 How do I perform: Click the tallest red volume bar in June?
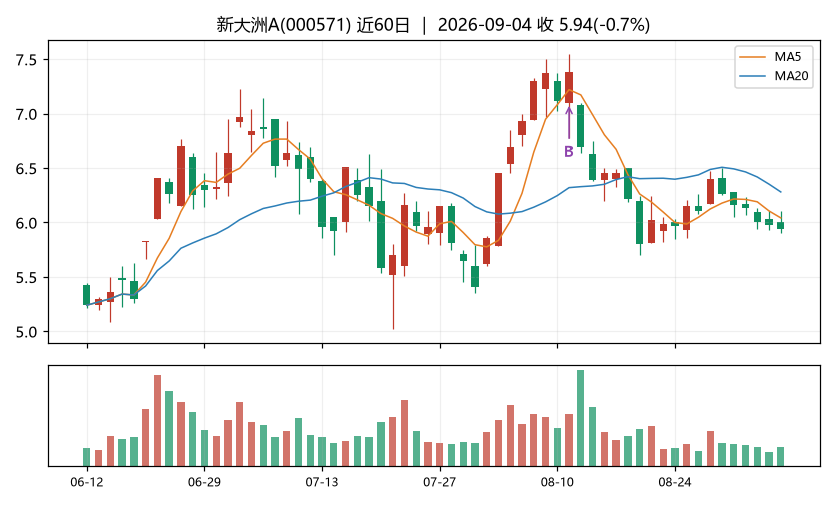pos(157,420)
